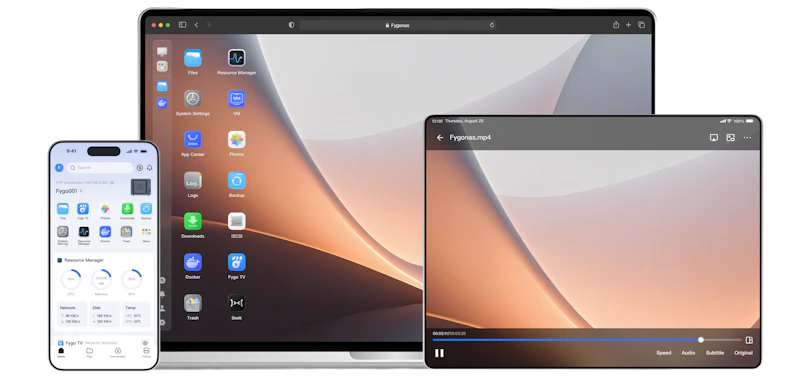Select the Docker shortcut in the laptop sidebar
This screenshot has width=800, height=387.
[162, 103]
